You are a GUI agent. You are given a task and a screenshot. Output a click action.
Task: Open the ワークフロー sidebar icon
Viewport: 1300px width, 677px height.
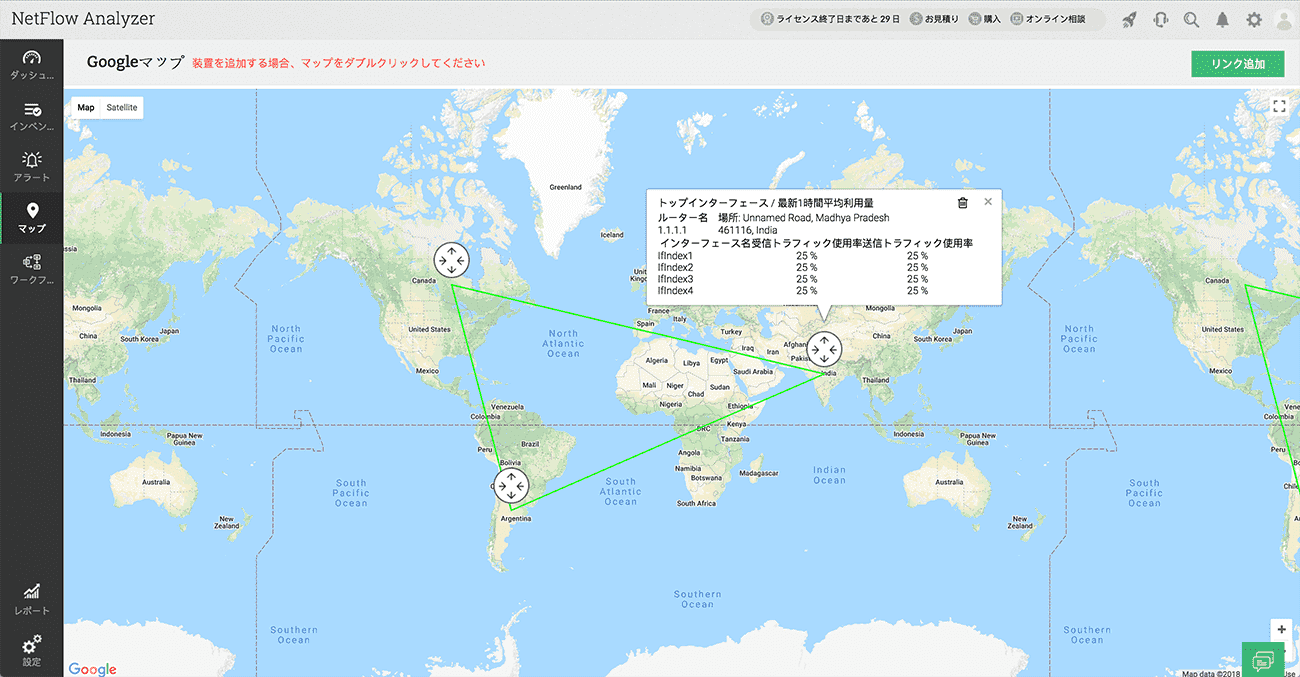tap(31, 267)
